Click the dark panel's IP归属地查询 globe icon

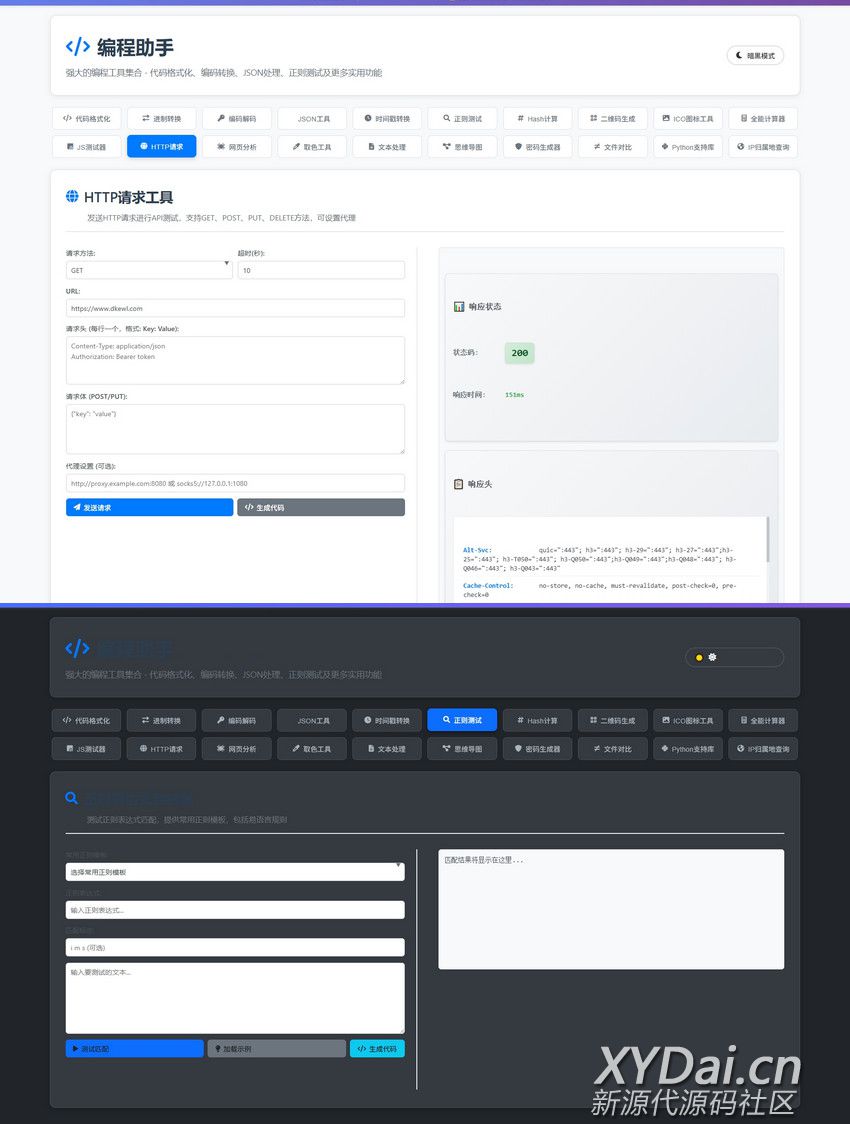(x=740, y=748)
